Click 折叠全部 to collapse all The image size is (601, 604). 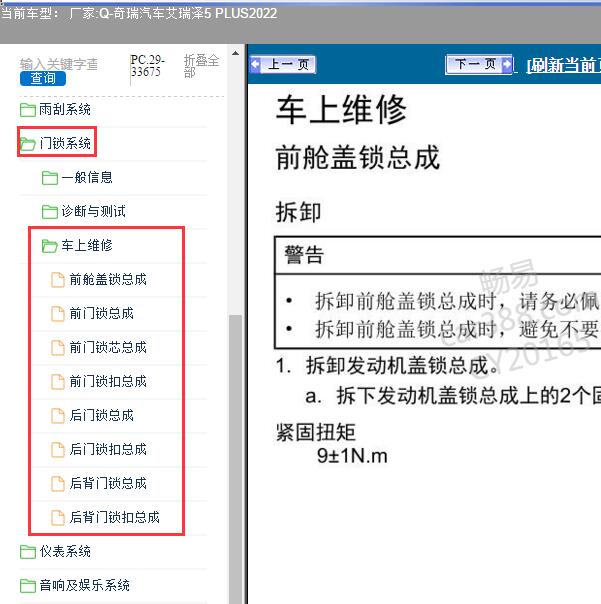point(201,66)
